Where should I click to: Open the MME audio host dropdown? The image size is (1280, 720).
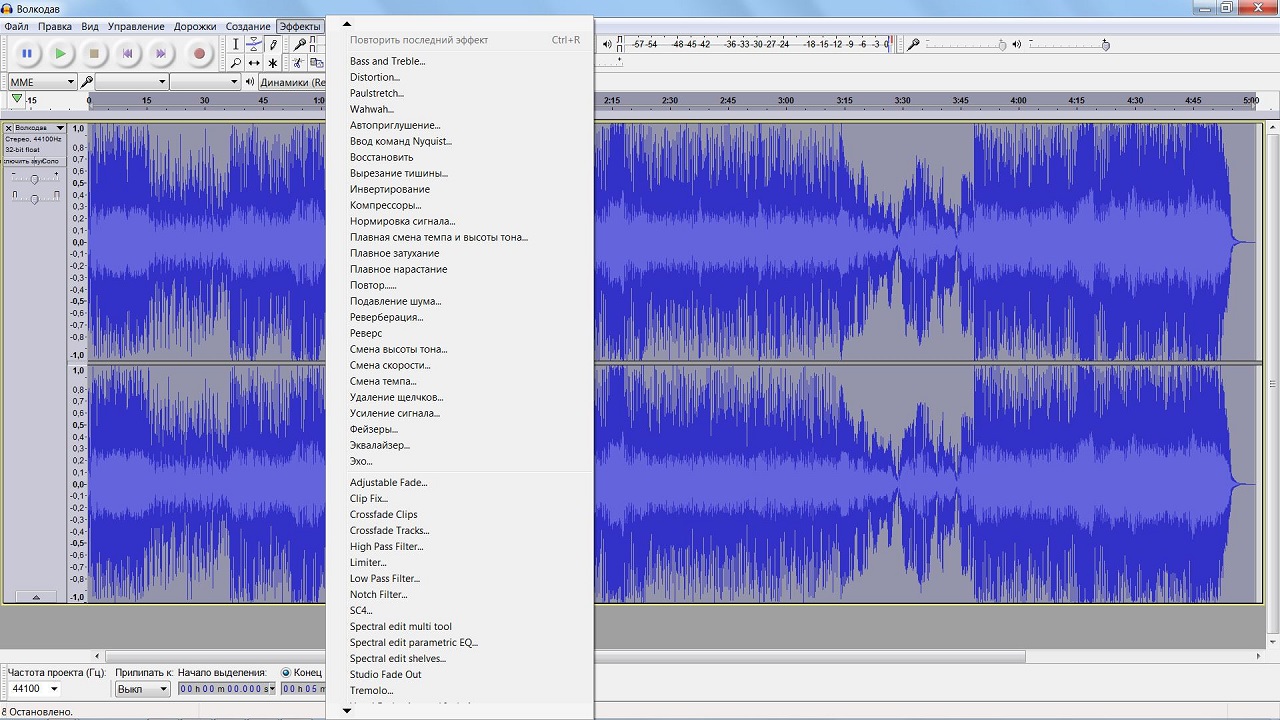(42, 82)
